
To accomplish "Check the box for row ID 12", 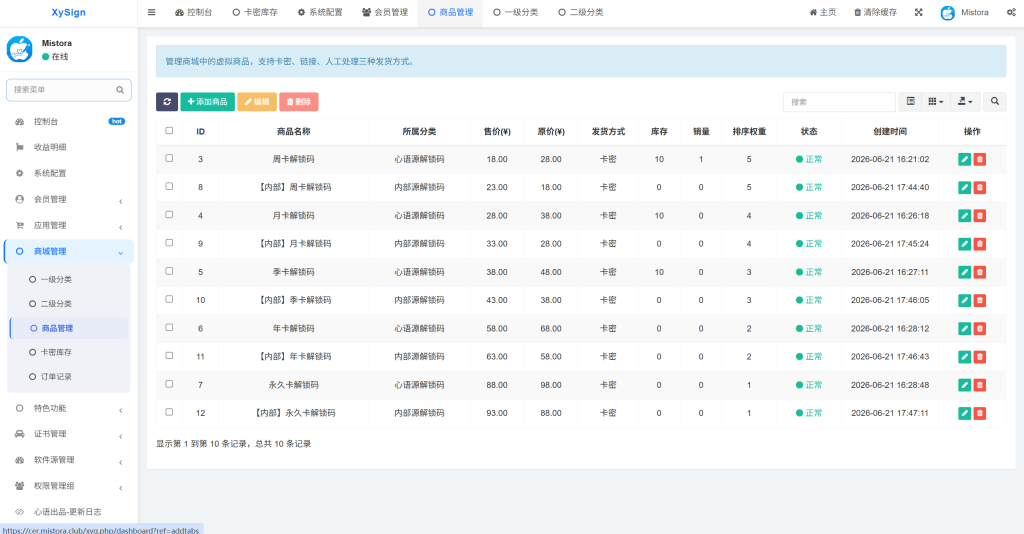I will (169, 412).
